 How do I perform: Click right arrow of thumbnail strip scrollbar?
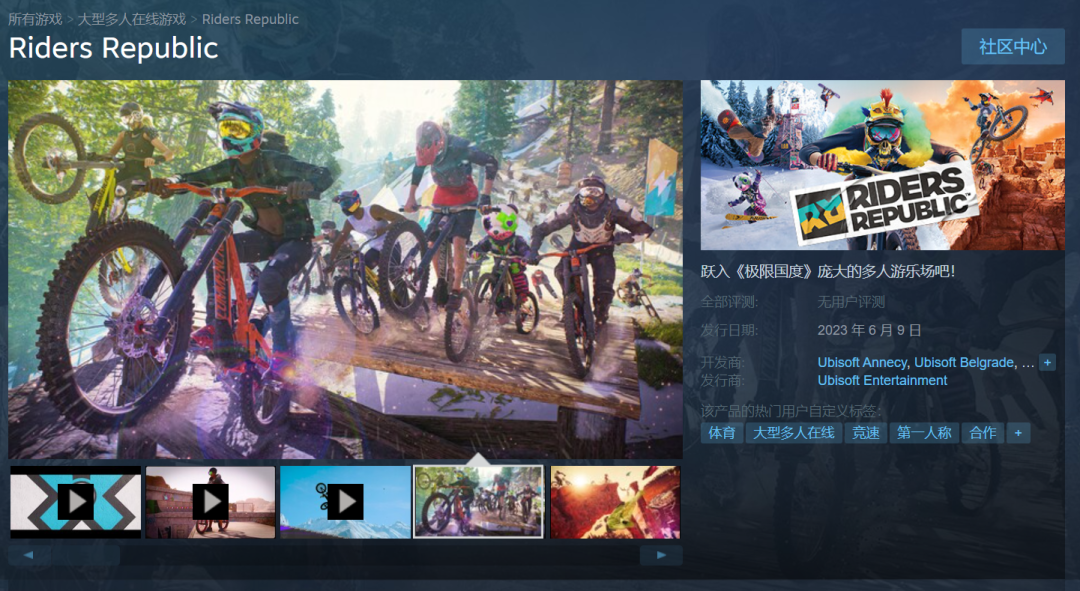tap(661, 555)
